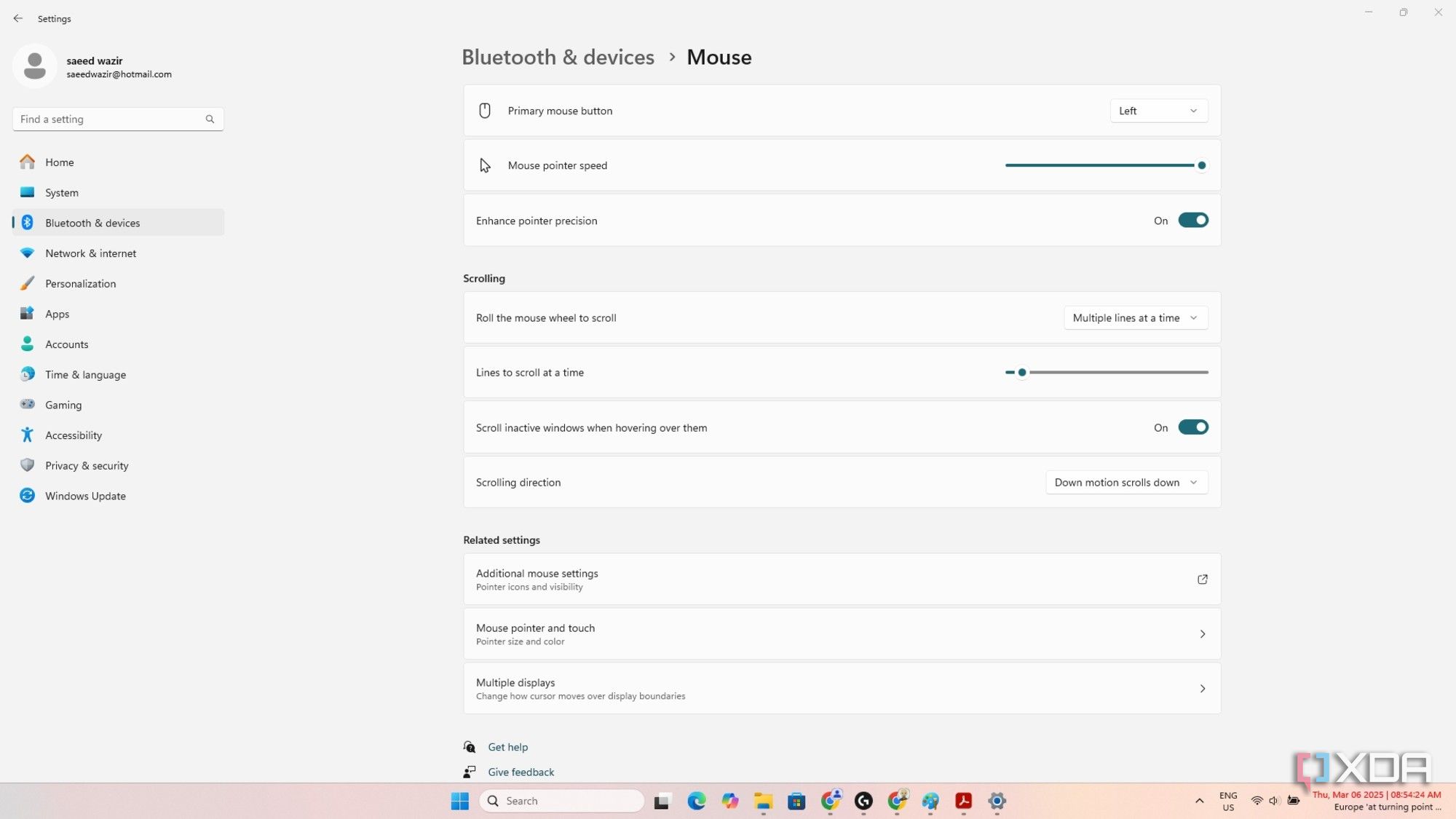1456x819 pixels.
Task: Click the search magnifier in Find a setting
Action: tap(210, 119)
